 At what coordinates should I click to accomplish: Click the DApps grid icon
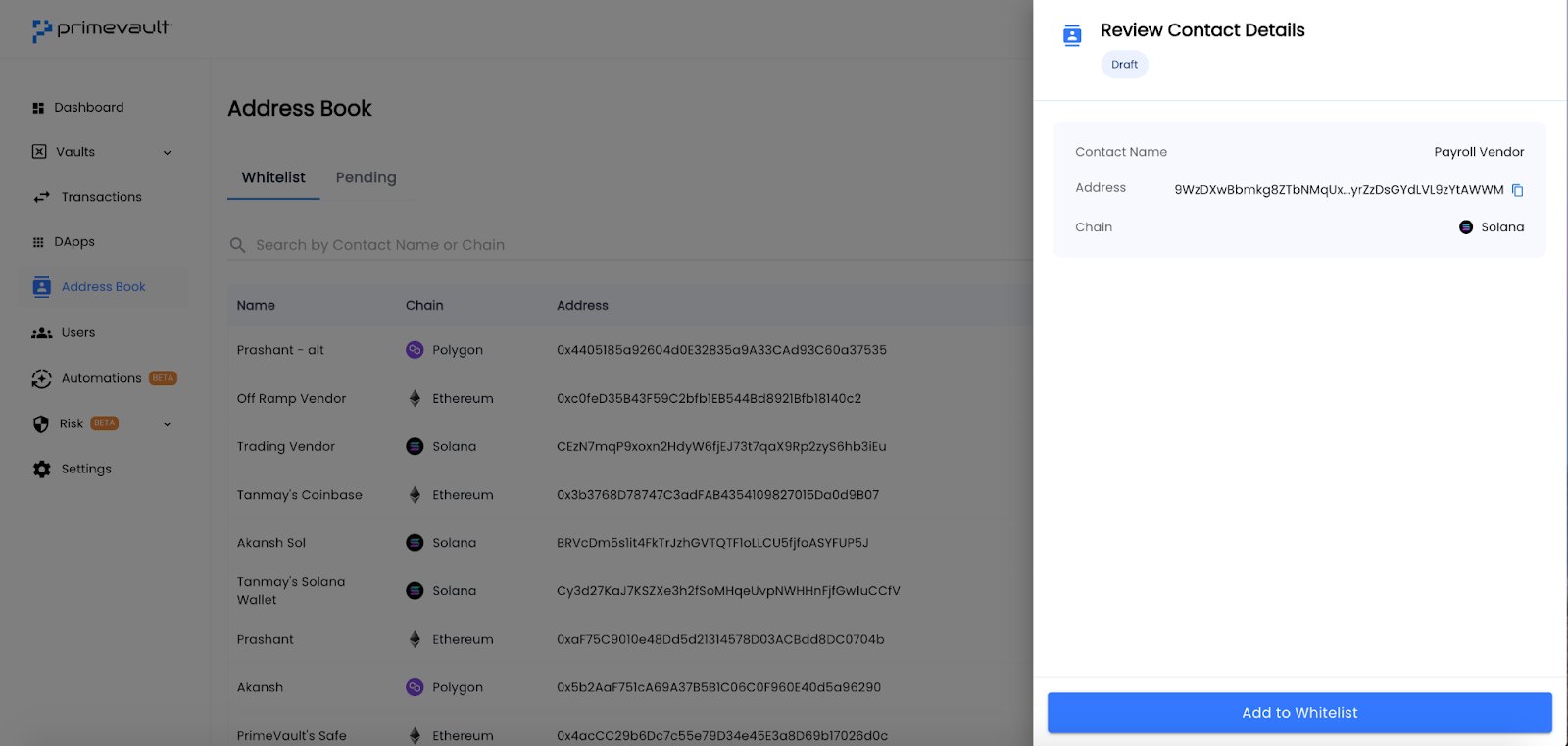click(38, 242)
